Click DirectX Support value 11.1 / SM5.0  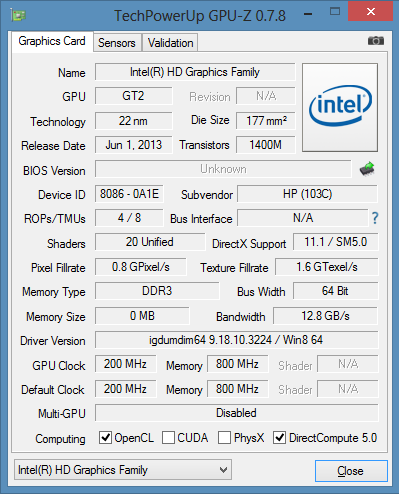pyautogui.click(x=336, y=242)
